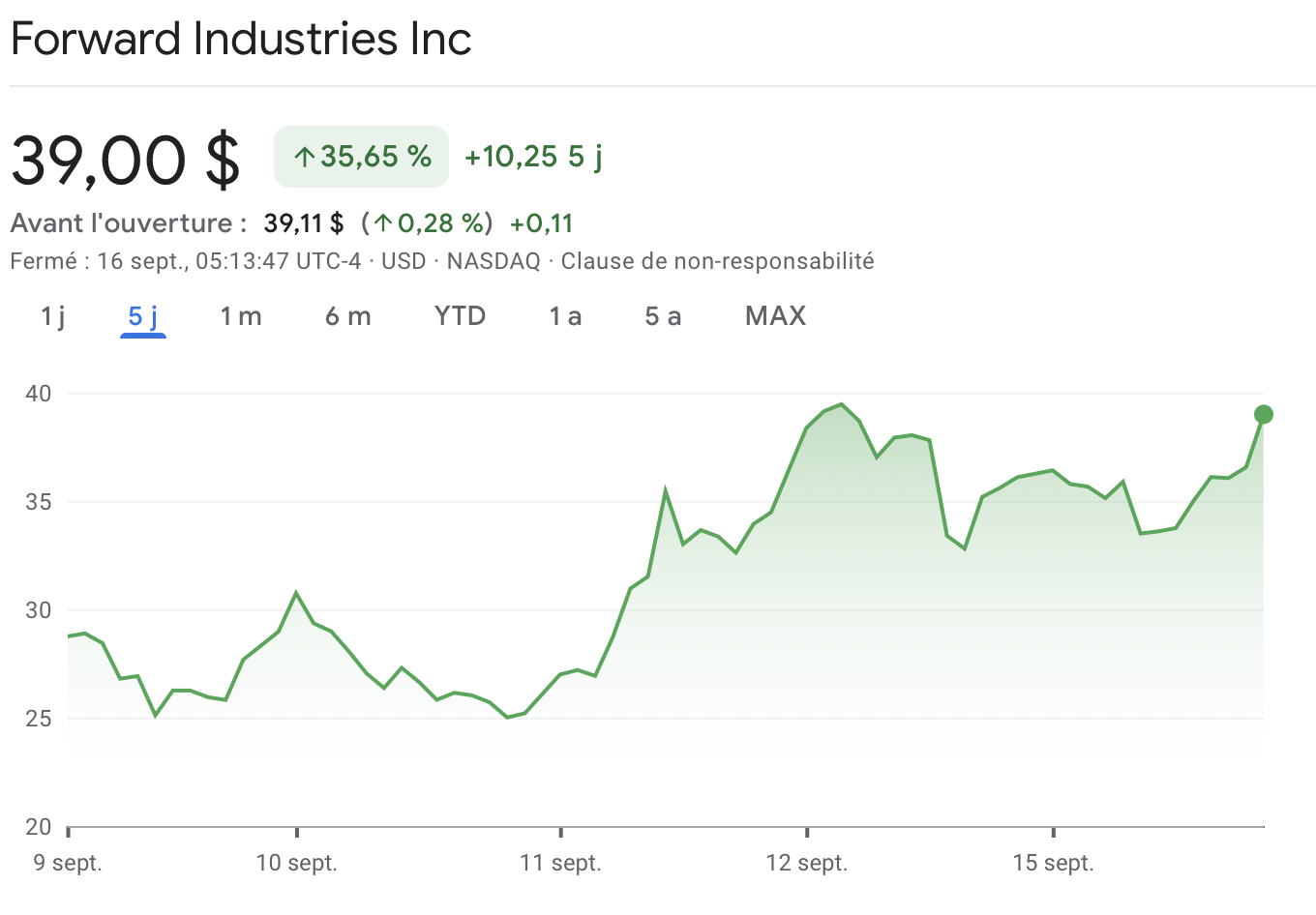
Task: Click the pre-market 39,11 $ price
Action: (x=304, y=223)
